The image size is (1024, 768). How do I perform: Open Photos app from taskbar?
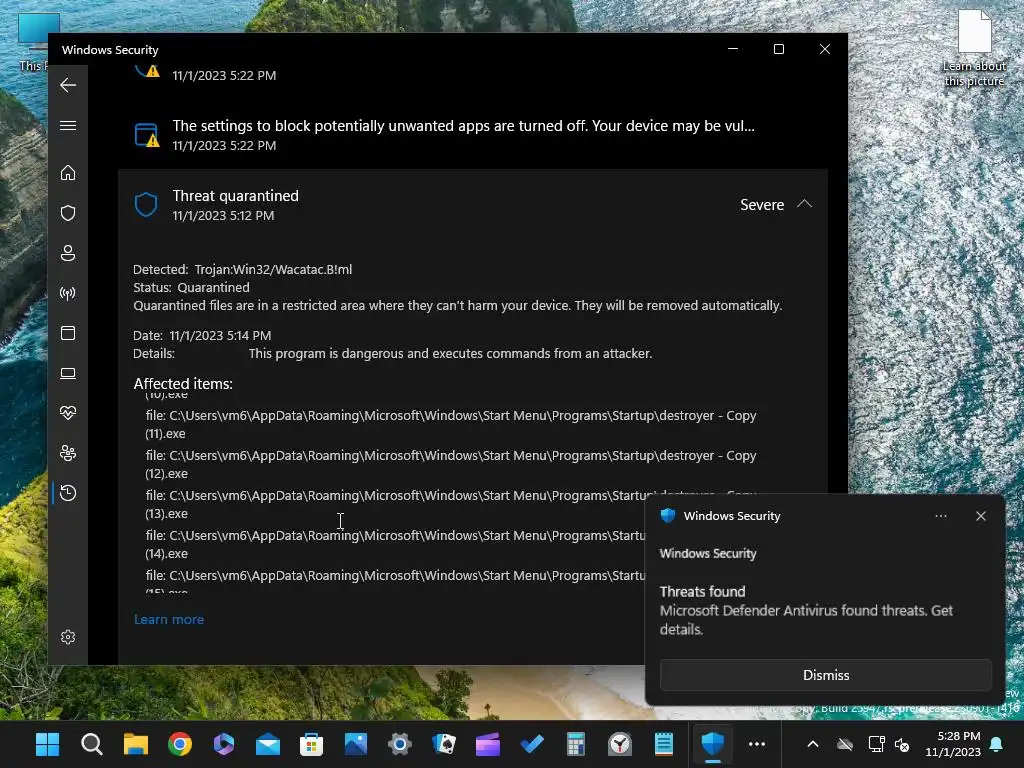[356, 744]
